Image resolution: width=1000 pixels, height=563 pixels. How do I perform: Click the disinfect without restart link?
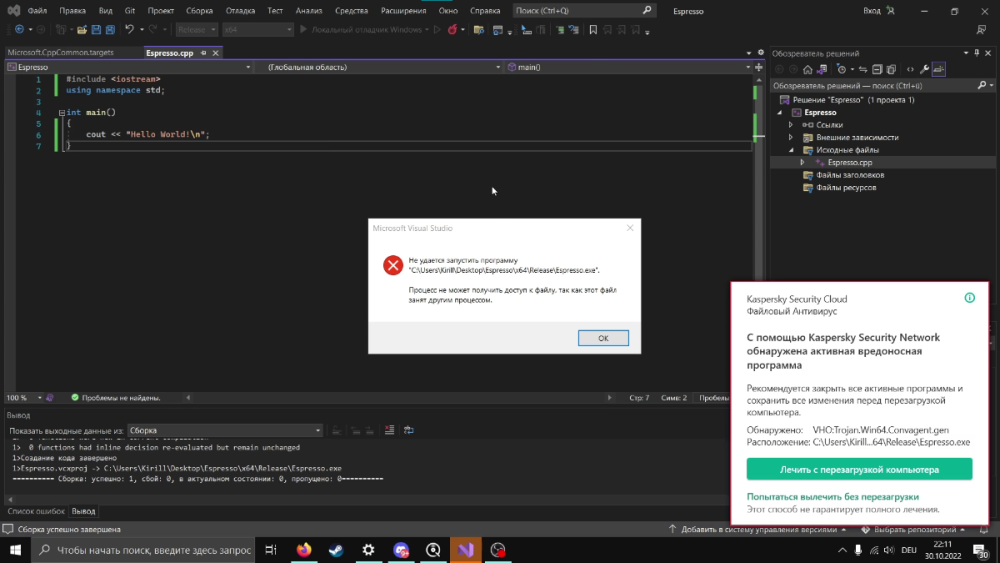click(x=832, y=497)
